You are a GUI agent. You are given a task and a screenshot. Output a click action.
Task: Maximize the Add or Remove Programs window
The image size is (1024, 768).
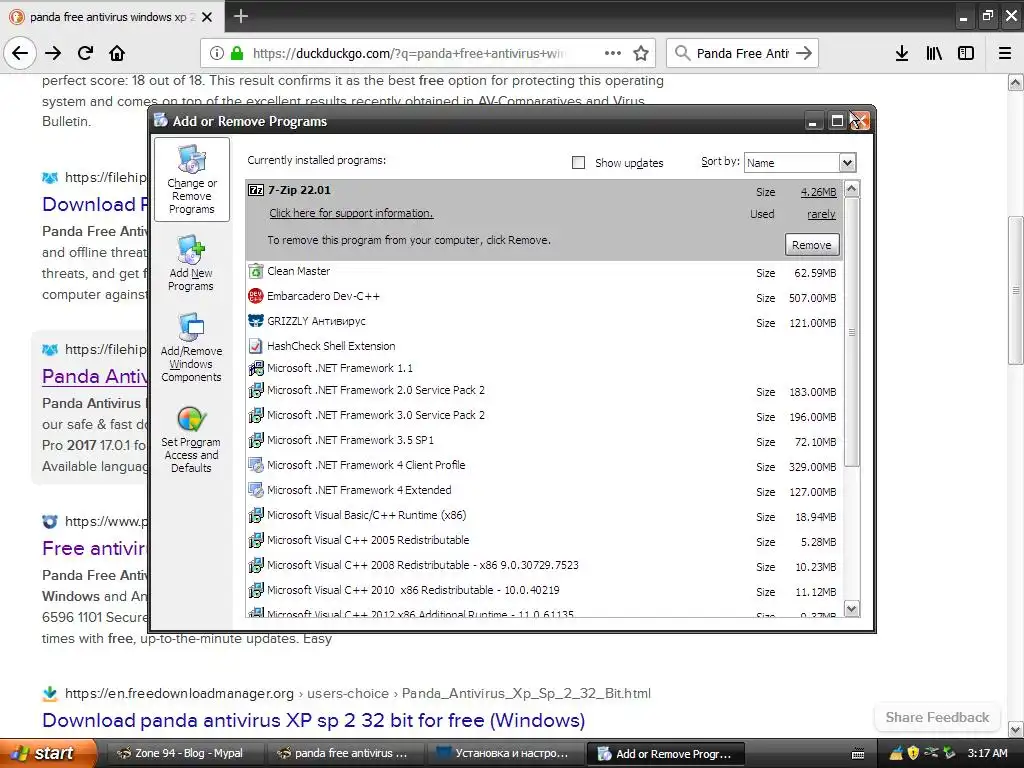click(837, 121)
